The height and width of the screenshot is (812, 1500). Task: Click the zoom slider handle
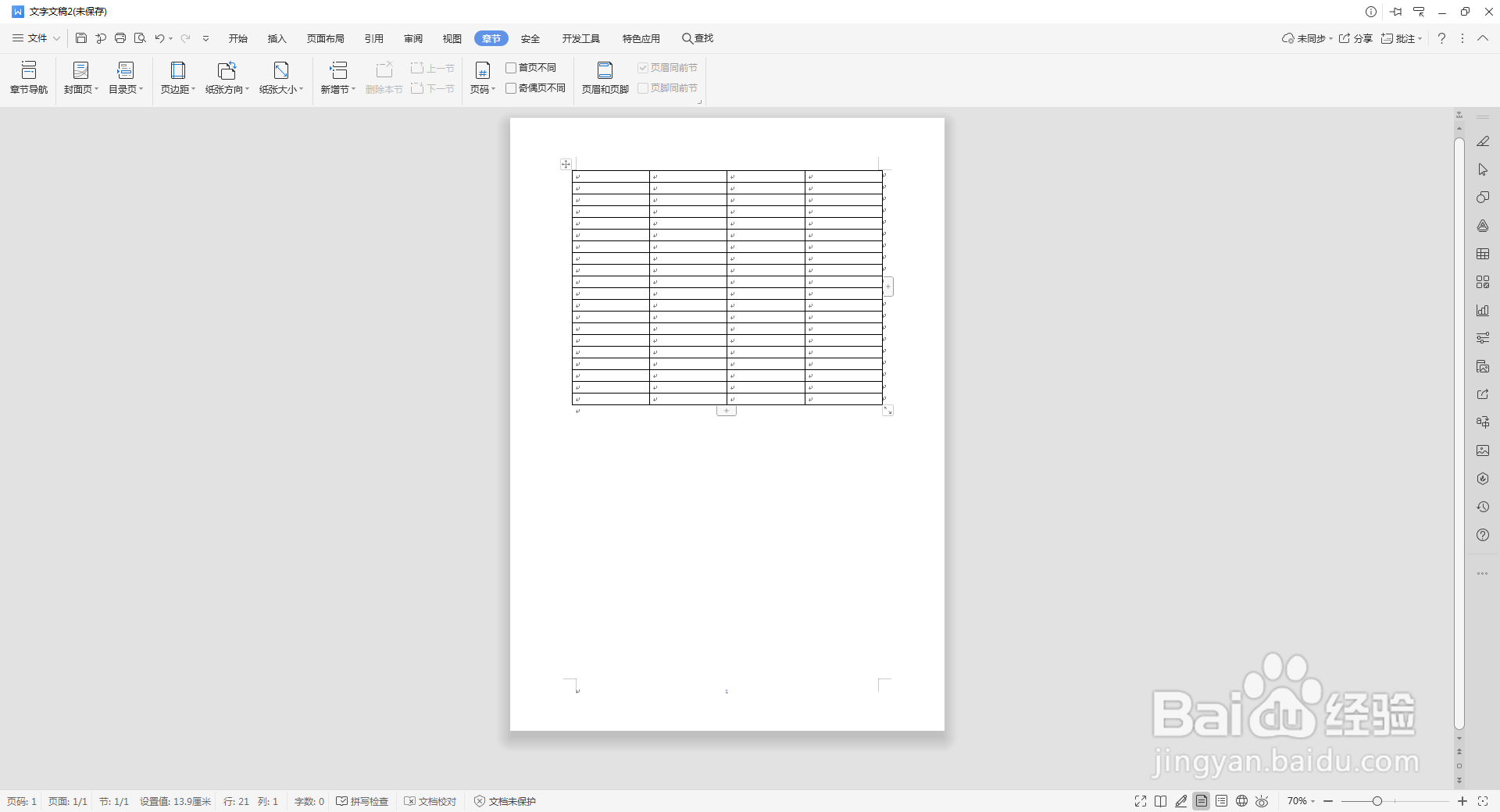pyautogui.click(x=1377, y=801)
